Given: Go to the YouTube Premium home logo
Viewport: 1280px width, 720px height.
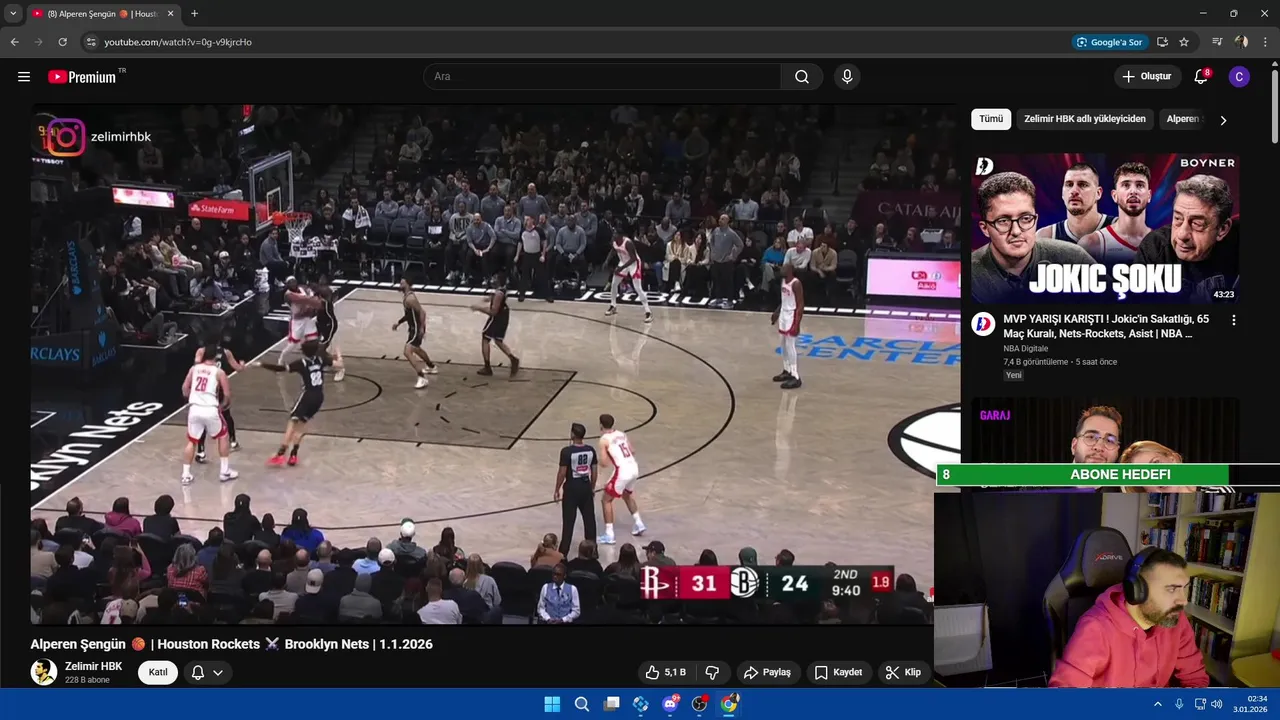Looking at the screenshot, I should point(83,77).
